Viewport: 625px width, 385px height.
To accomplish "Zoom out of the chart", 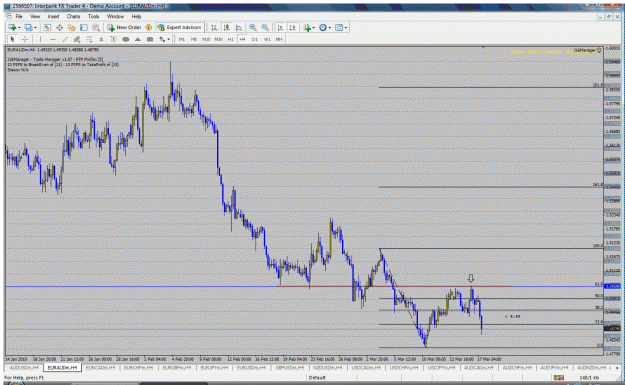I will point(265,28).
